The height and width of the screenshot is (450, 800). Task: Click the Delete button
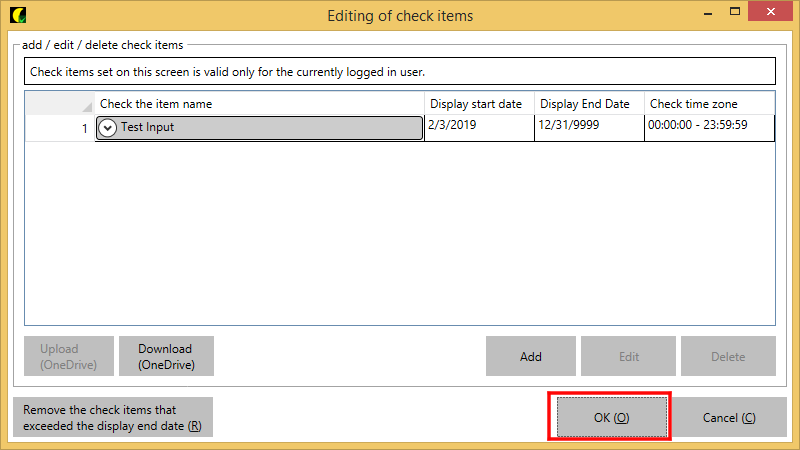(728, 356)
